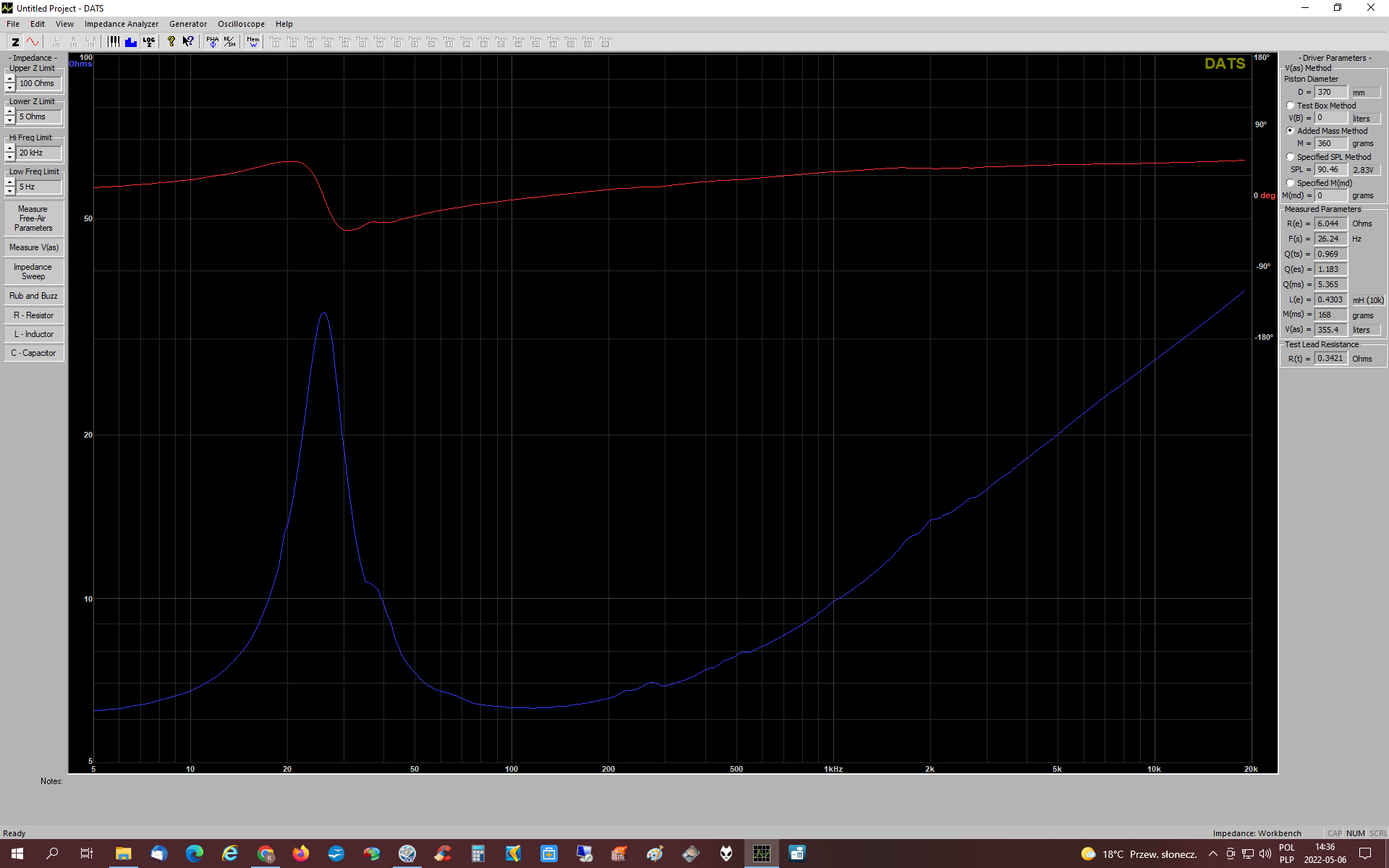The width and height of the screenshot is (1389, 868).
Task: Open the Oscilloscope menu
Action: click(241, 24)
